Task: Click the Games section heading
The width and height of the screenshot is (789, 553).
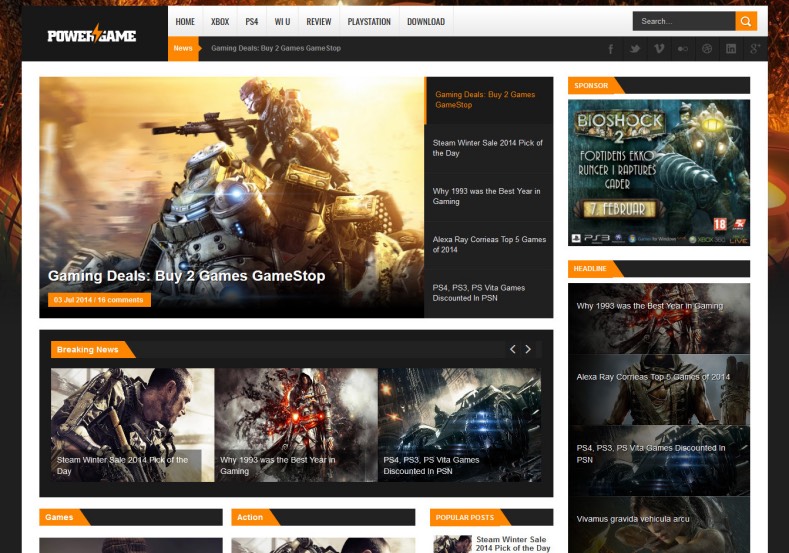Action: coord(59,517)
